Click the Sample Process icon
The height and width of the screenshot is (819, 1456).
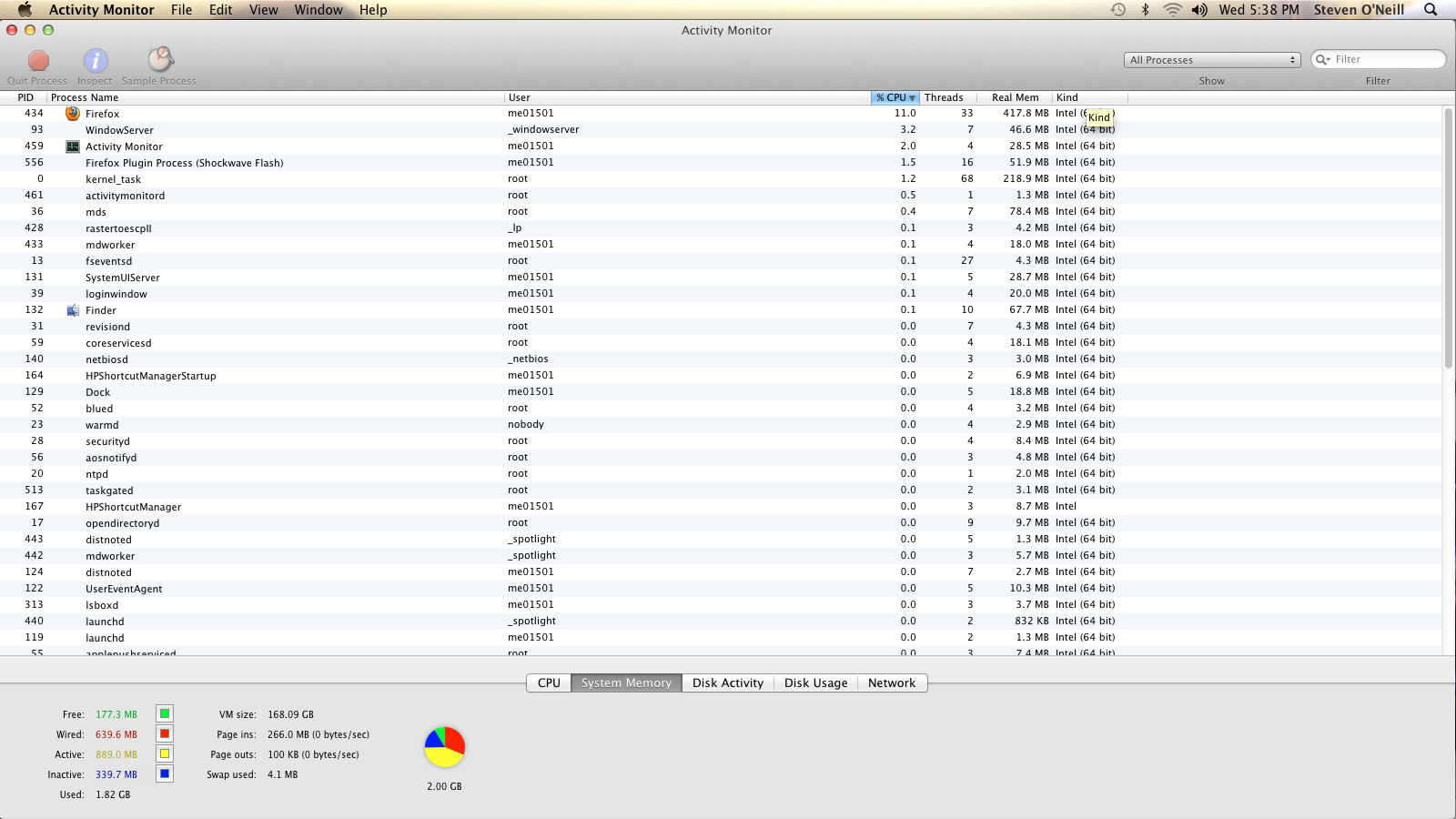tap(160, 60)
